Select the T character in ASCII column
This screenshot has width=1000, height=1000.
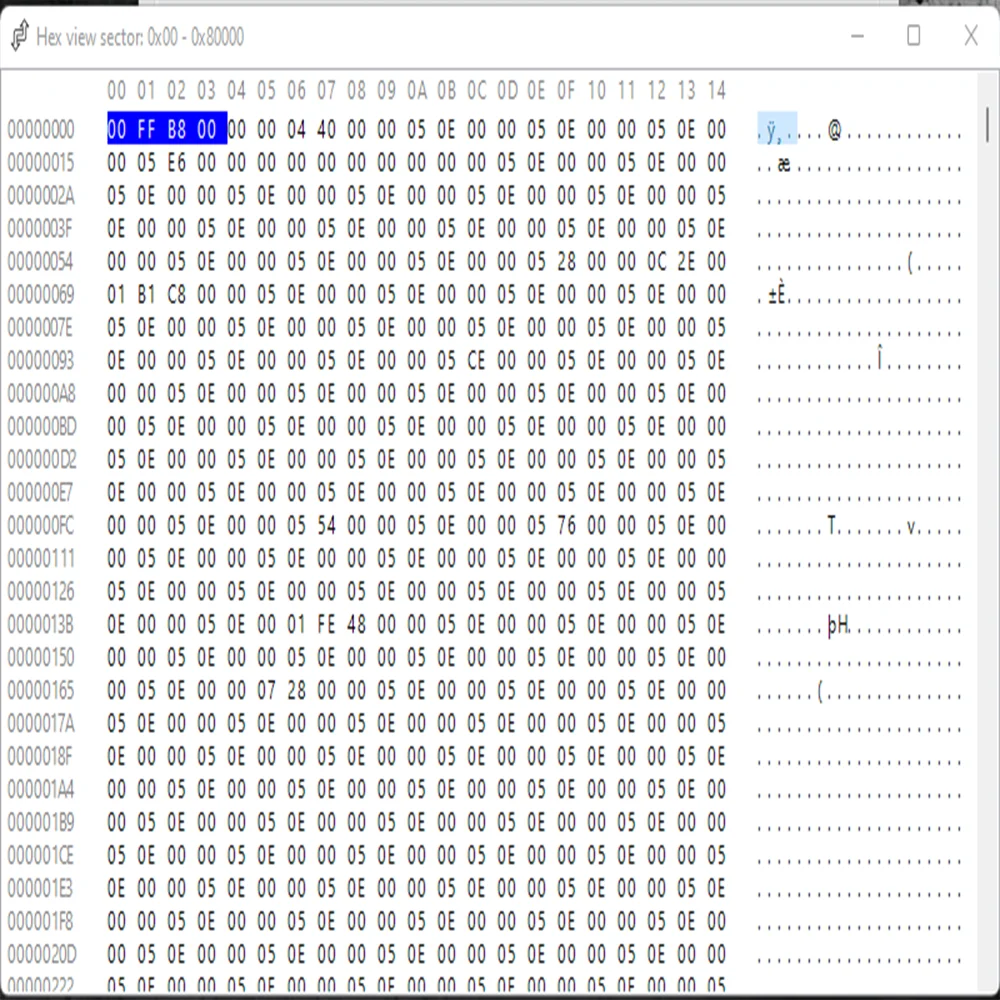[831, 527]
